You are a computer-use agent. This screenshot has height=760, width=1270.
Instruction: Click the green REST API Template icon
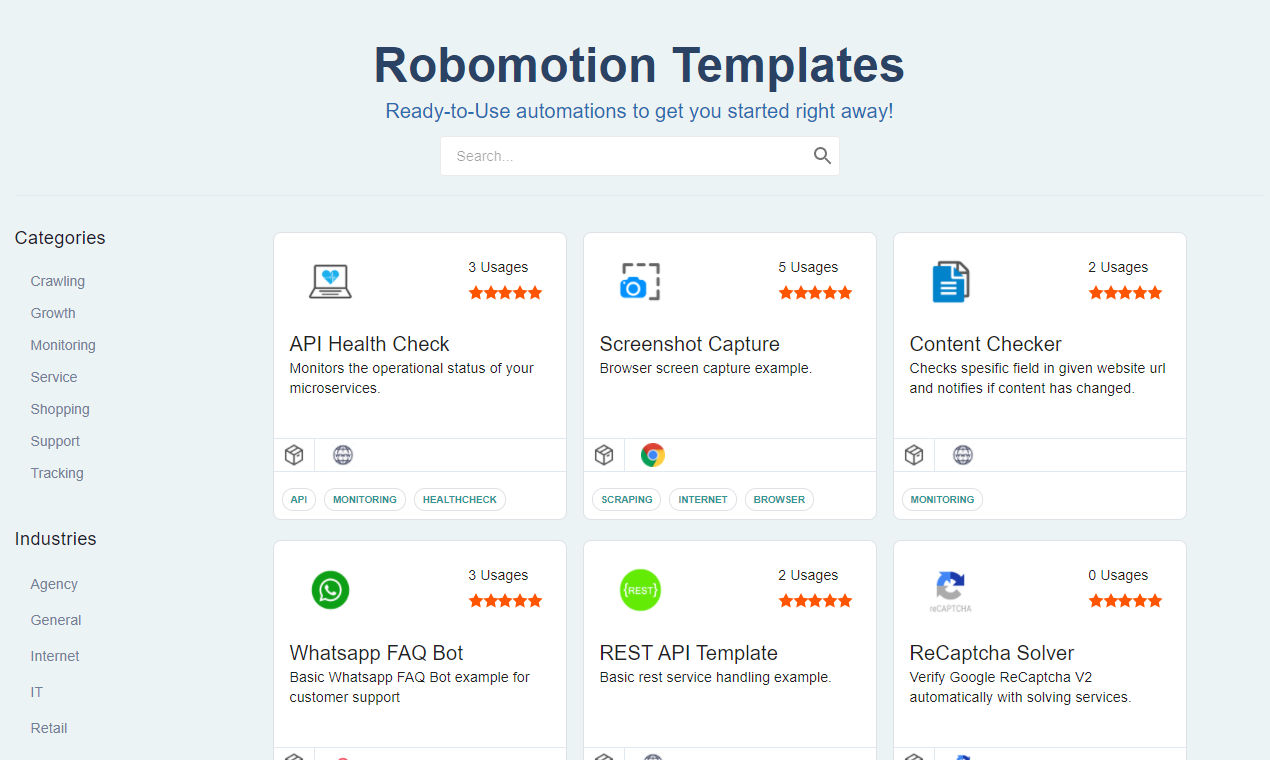pos(640,590)
